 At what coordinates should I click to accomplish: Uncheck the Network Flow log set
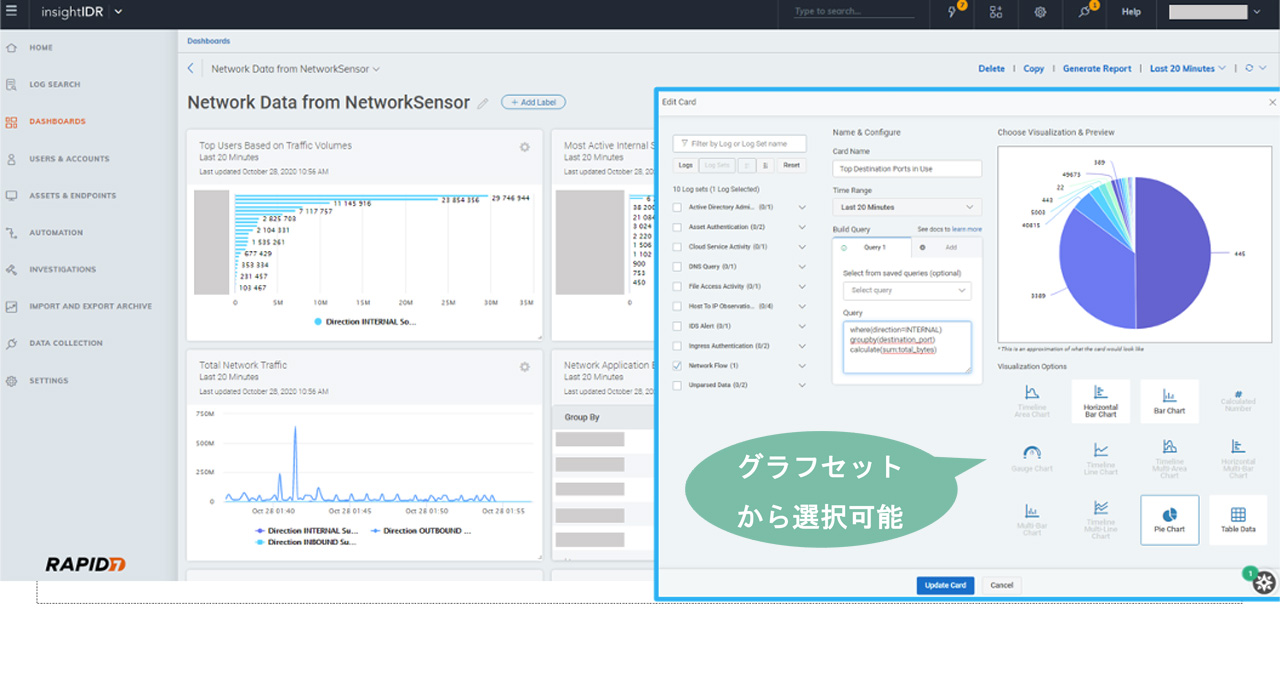click(x=677, y=366)
